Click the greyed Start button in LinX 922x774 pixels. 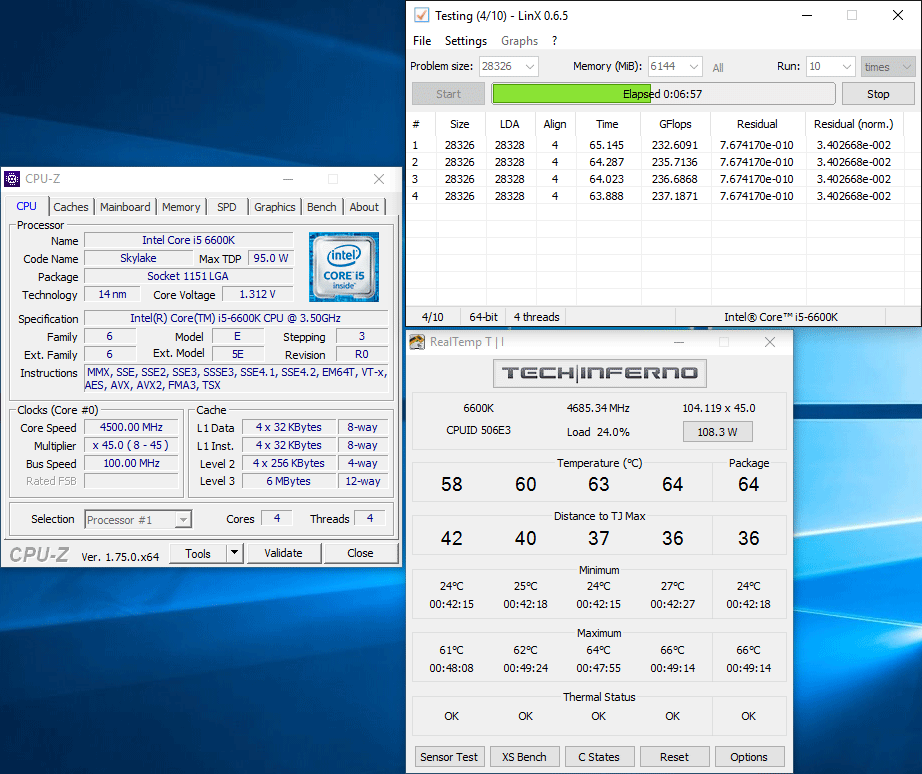(x=448, y=94)
